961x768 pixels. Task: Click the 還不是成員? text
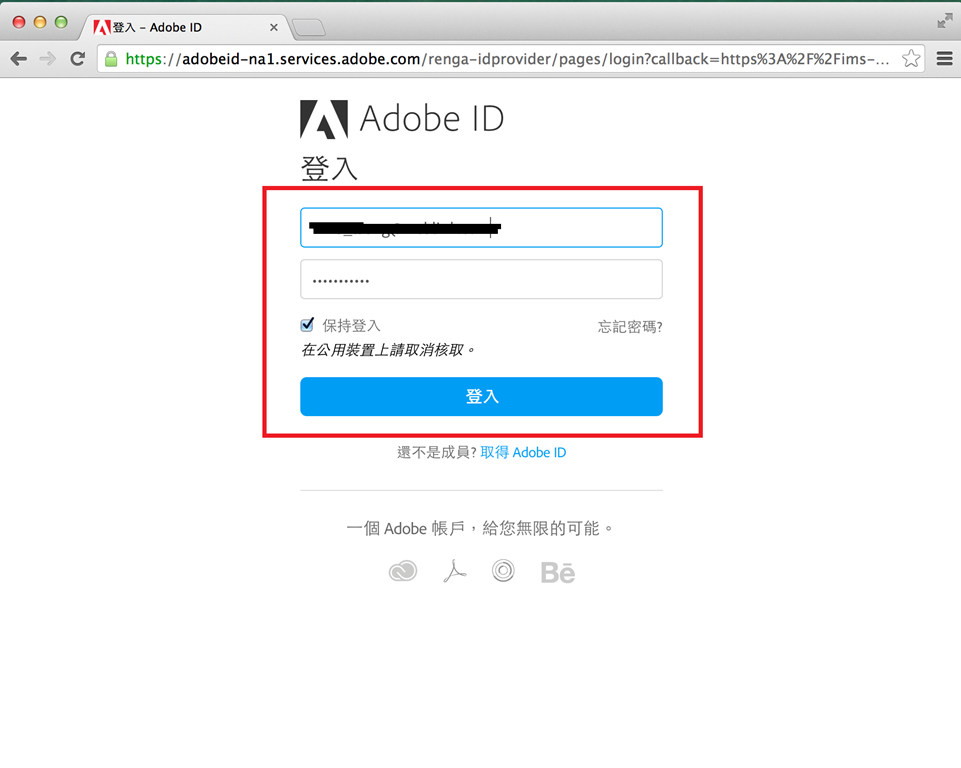(x=436, y=452)
